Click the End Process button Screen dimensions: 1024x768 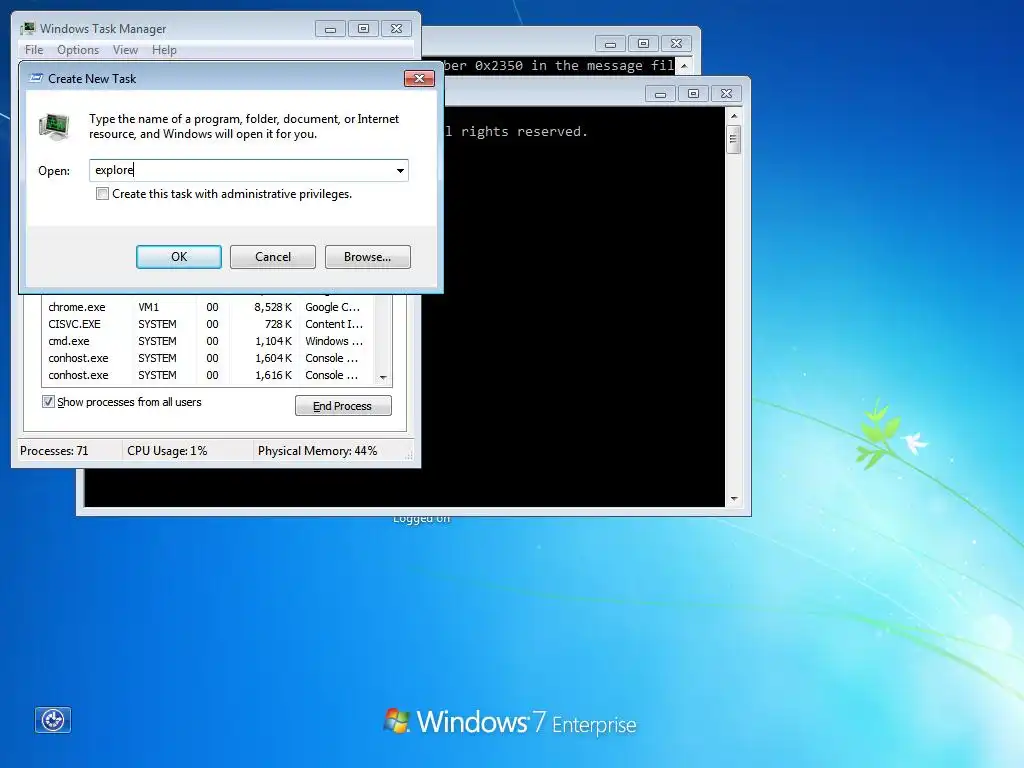pyautogui.click(x=343, y=406)
